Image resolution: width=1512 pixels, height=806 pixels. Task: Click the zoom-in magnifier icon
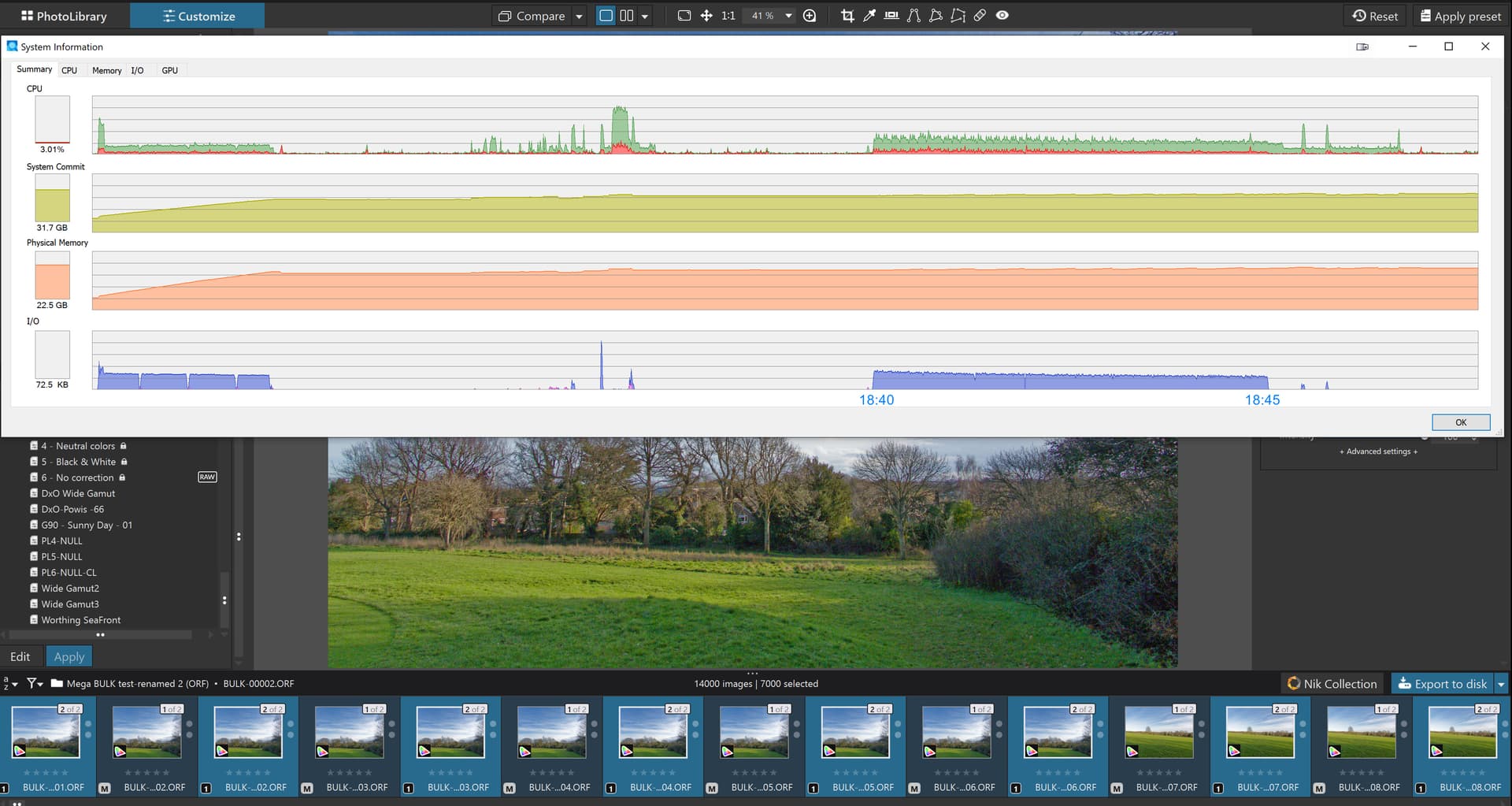tap(810, 16)
